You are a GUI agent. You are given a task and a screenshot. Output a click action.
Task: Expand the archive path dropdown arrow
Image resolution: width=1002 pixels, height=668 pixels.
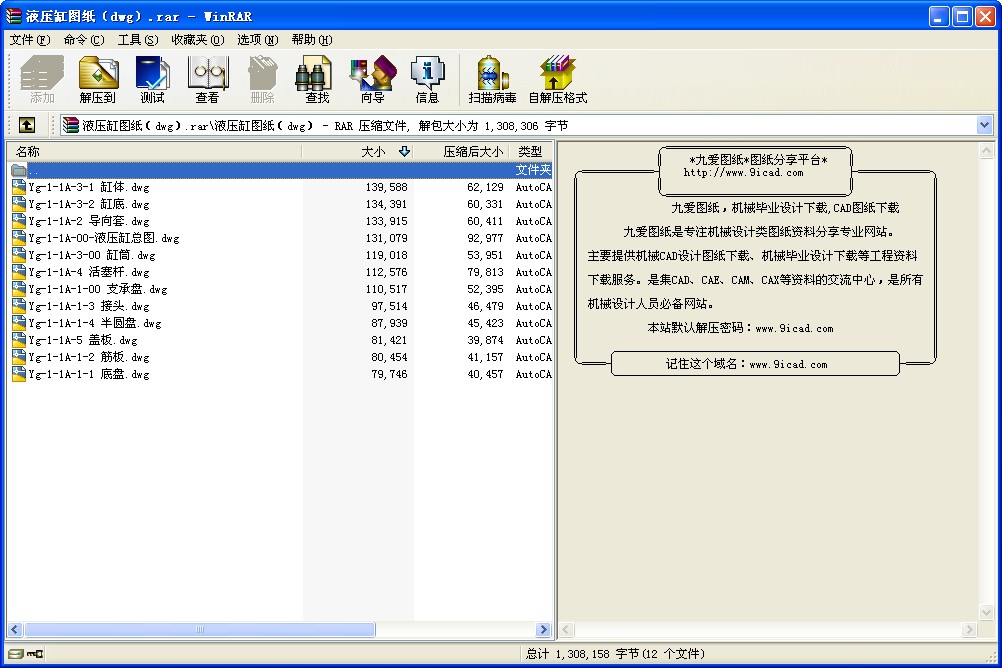point(984,125)
